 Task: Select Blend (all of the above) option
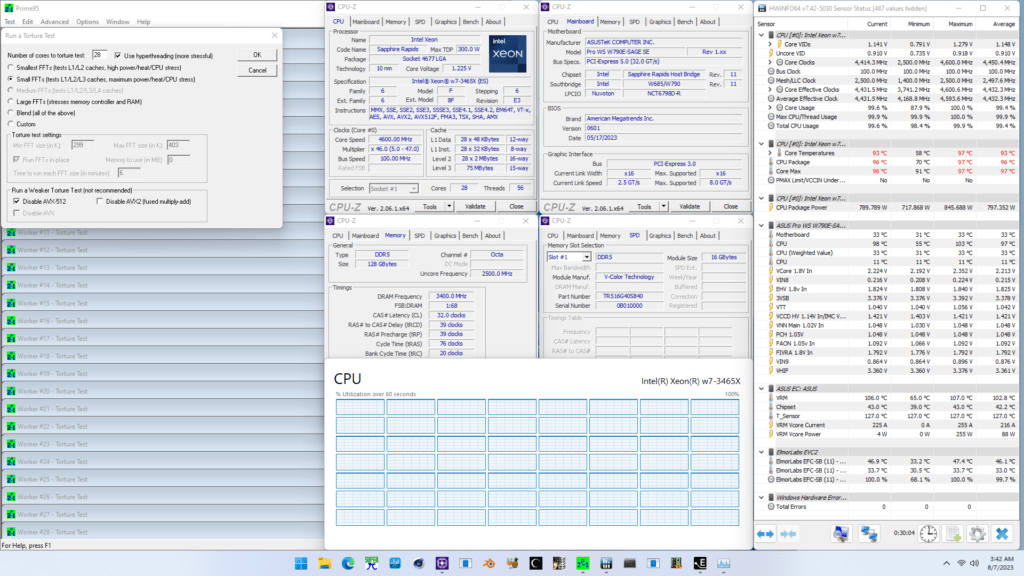tap(10, 113)
